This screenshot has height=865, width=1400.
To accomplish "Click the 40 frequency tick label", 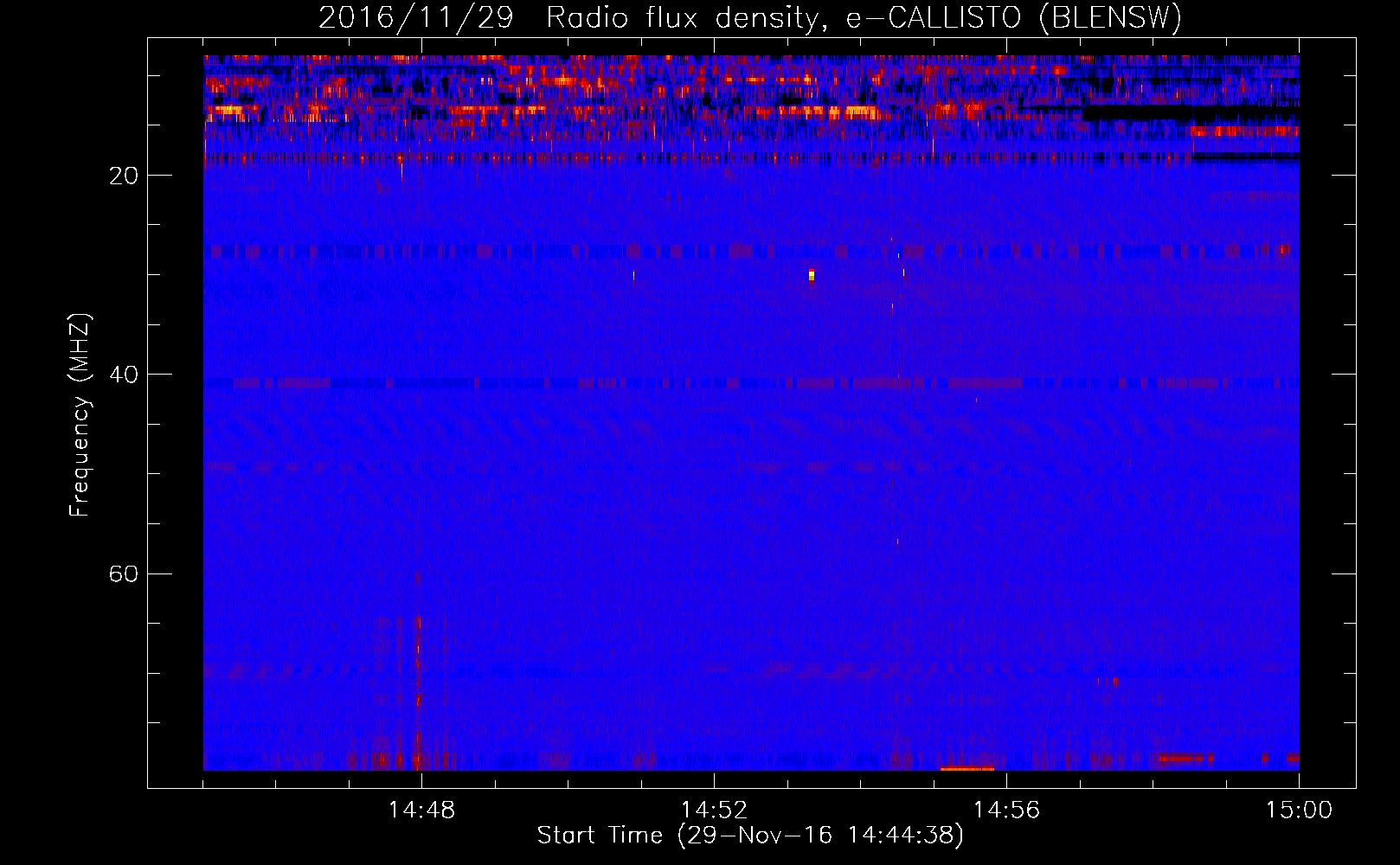I will pyautogui.click(x=122, y=375).
